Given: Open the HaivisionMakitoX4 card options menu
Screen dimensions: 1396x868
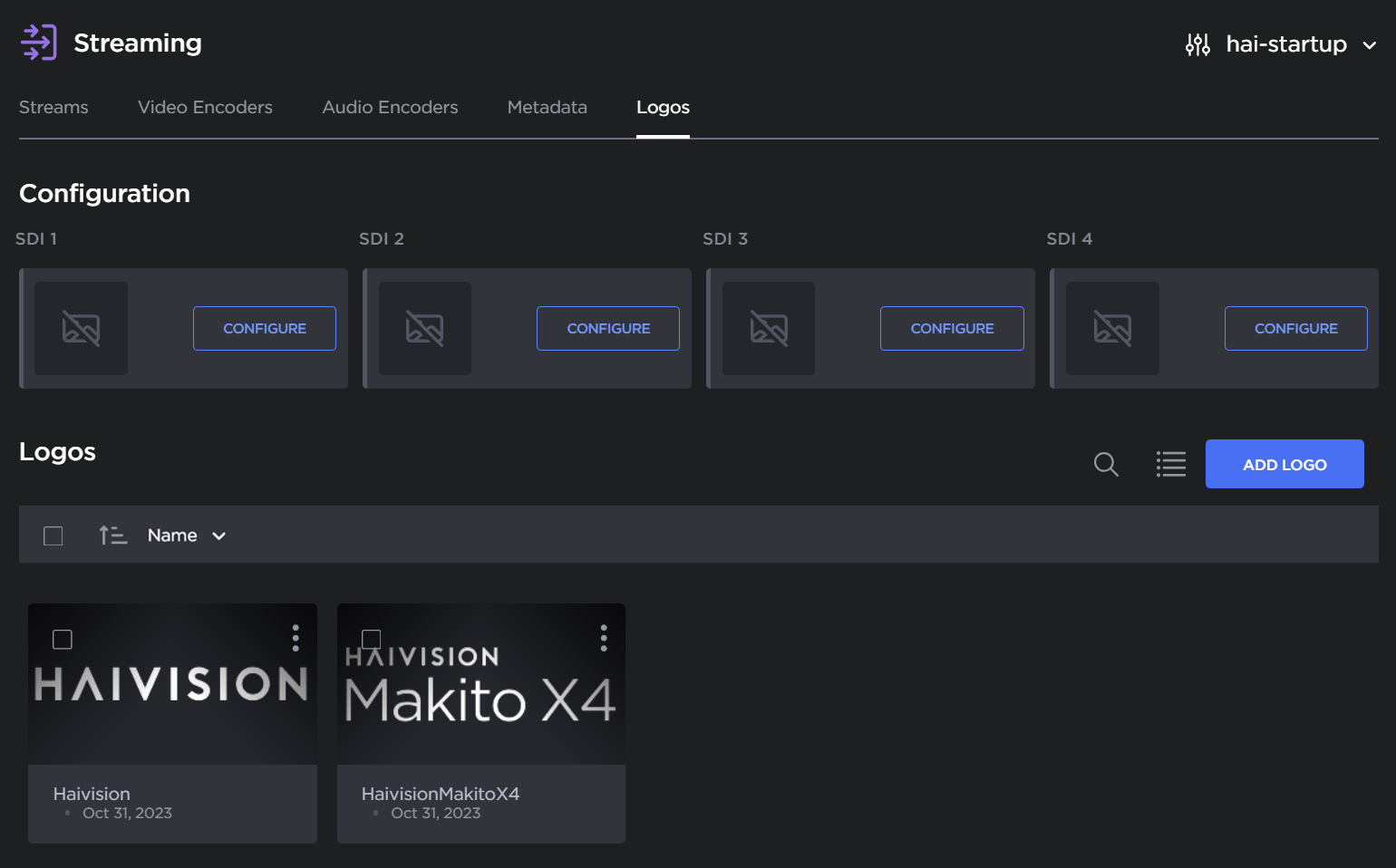Looking at the screenshot, I should [604, 637].
